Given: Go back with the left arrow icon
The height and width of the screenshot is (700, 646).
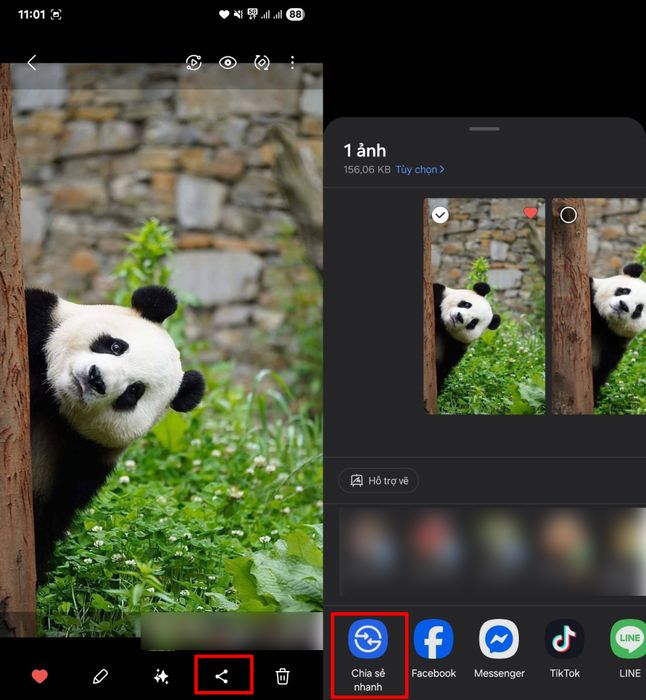Looking at the screenshot, I should [32, 62].
